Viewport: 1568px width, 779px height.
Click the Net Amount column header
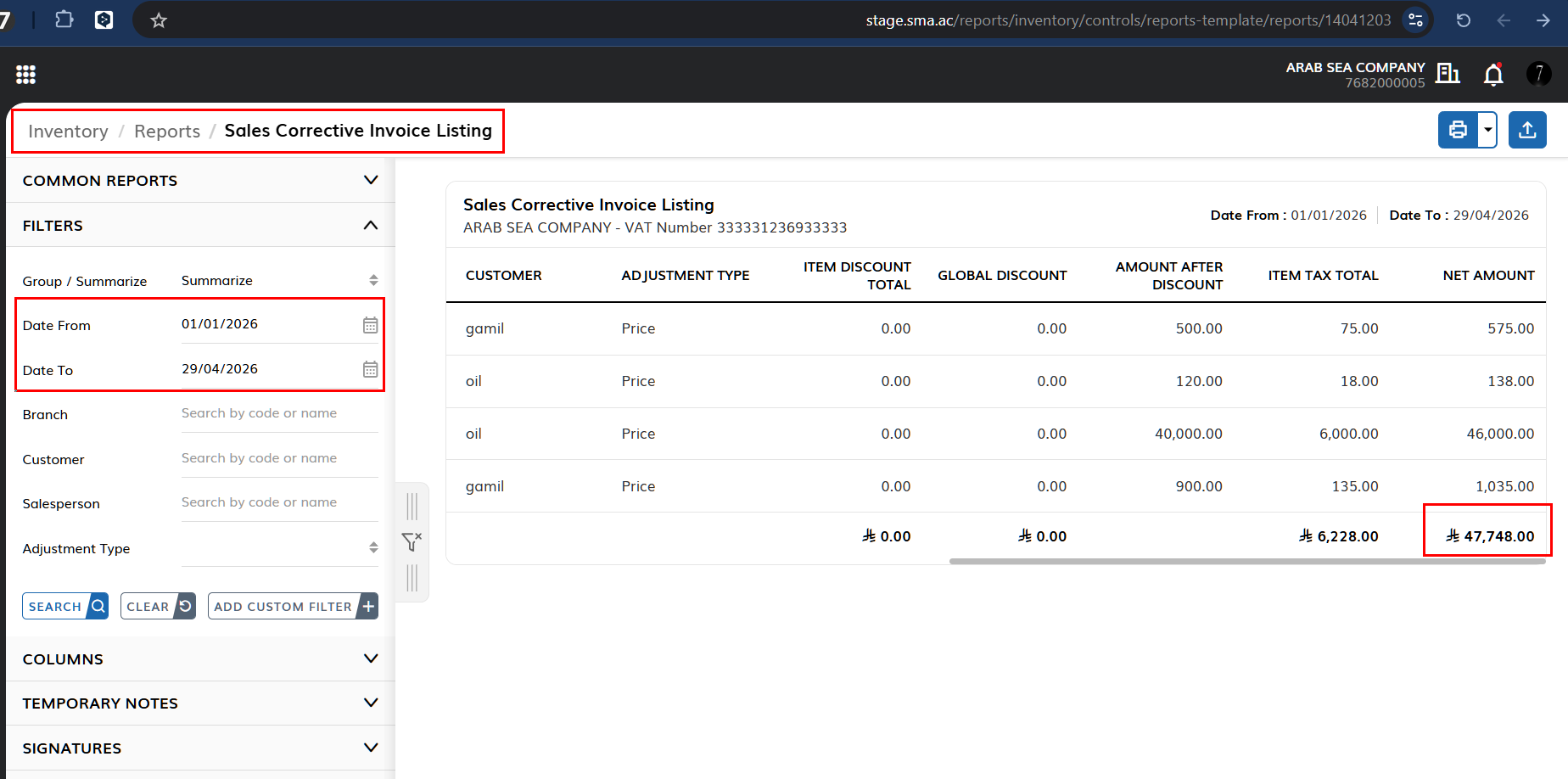(x=1489, y=276)
